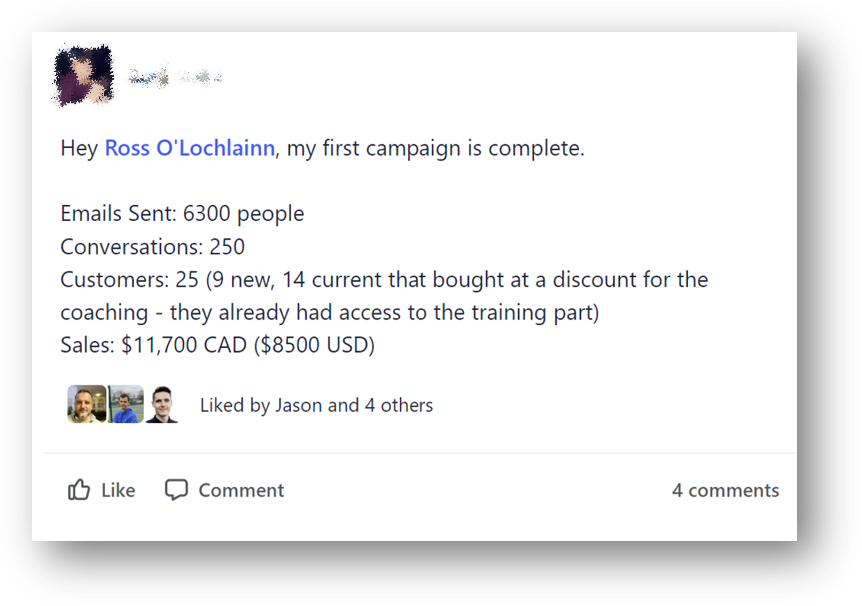The width and height of the screenshot is (862, 606).
Task: Click the "Conversations: 250" line
Action: tap(152, 247)
